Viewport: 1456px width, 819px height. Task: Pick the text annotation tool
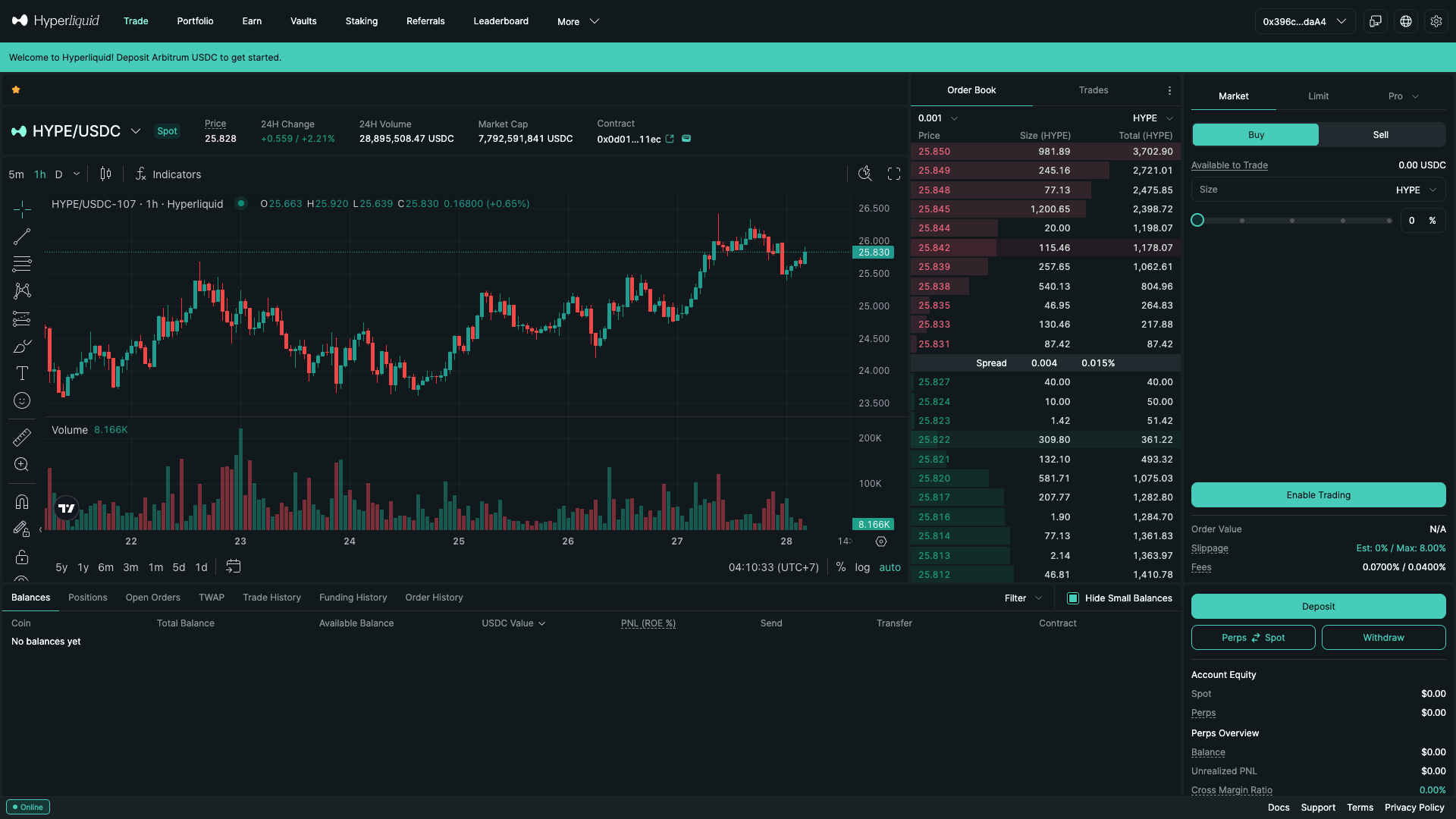(x=22, y=372)
